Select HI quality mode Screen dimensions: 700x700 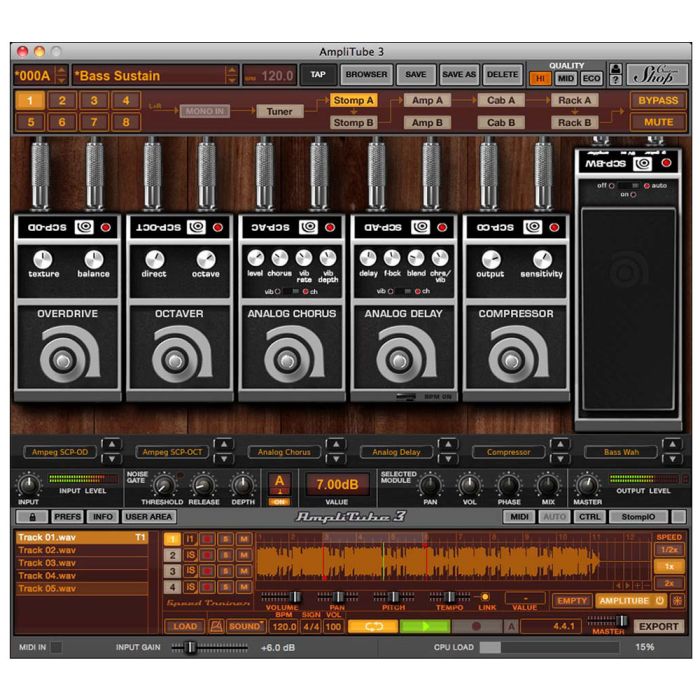coord(540,79)
